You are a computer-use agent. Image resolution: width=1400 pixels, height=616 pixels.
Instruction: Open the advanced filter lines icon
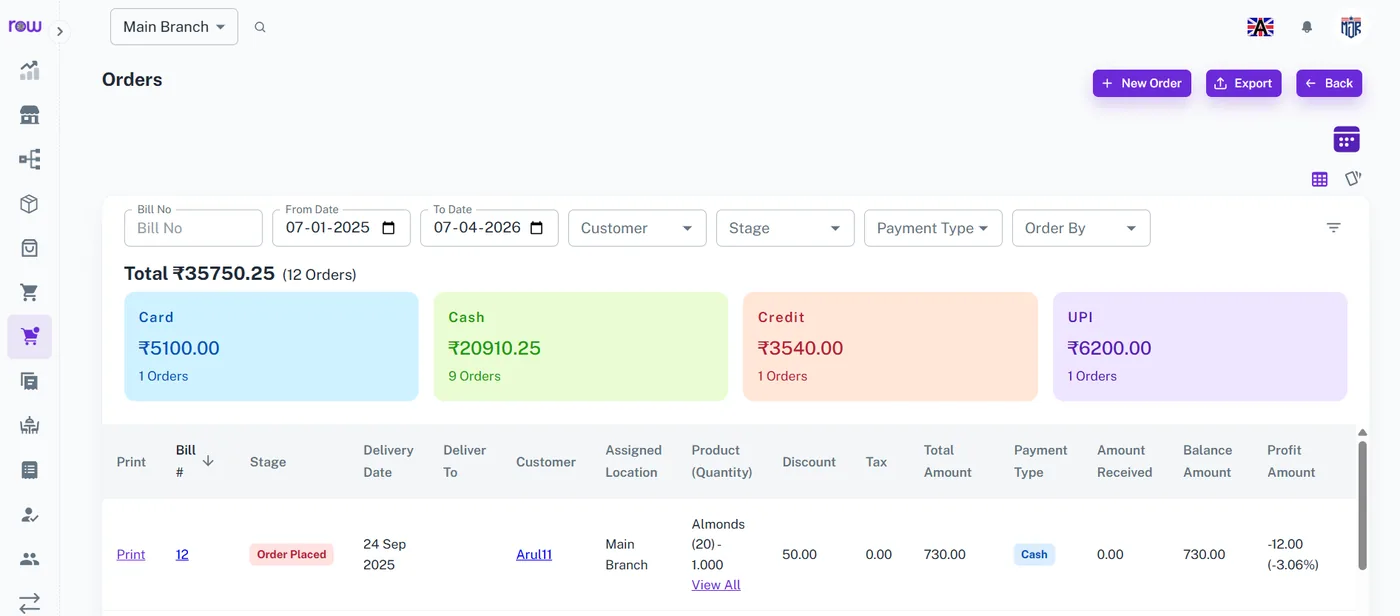[x=1333, y=228]
